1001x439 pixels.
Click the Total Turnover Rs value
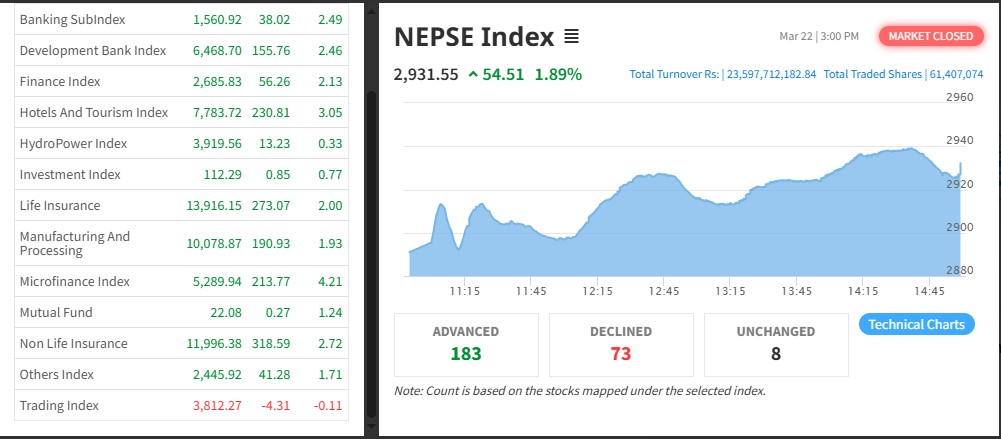click(x=769, y=75)
